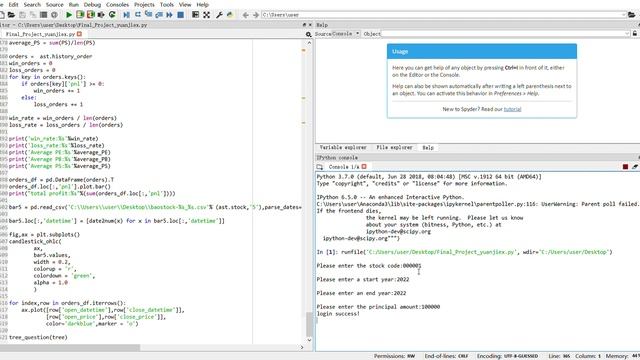Run cell and advance toolbar icon

91,15
